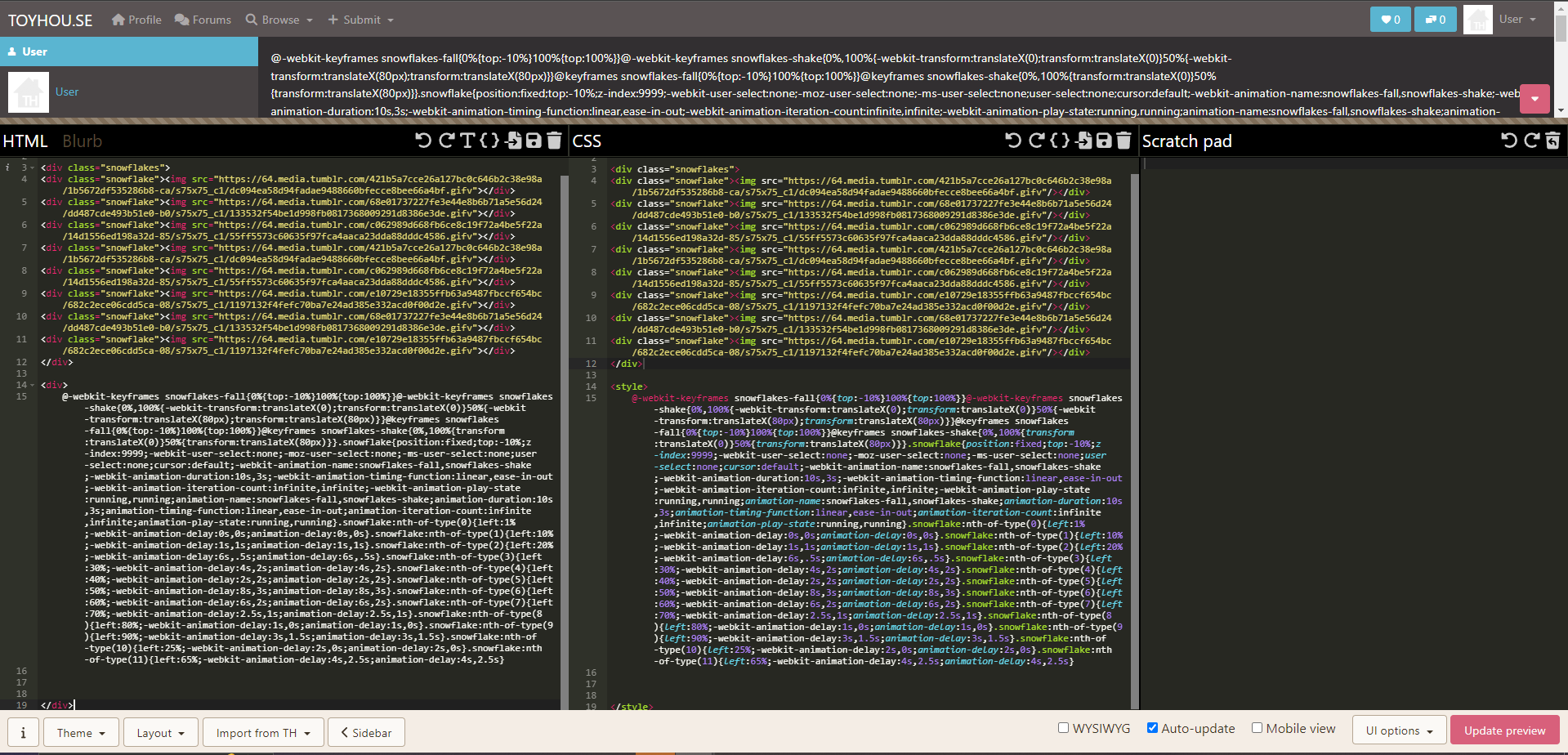Switch to the Blurb tab
The image size is (1568, 755).
tap(82, 141)
